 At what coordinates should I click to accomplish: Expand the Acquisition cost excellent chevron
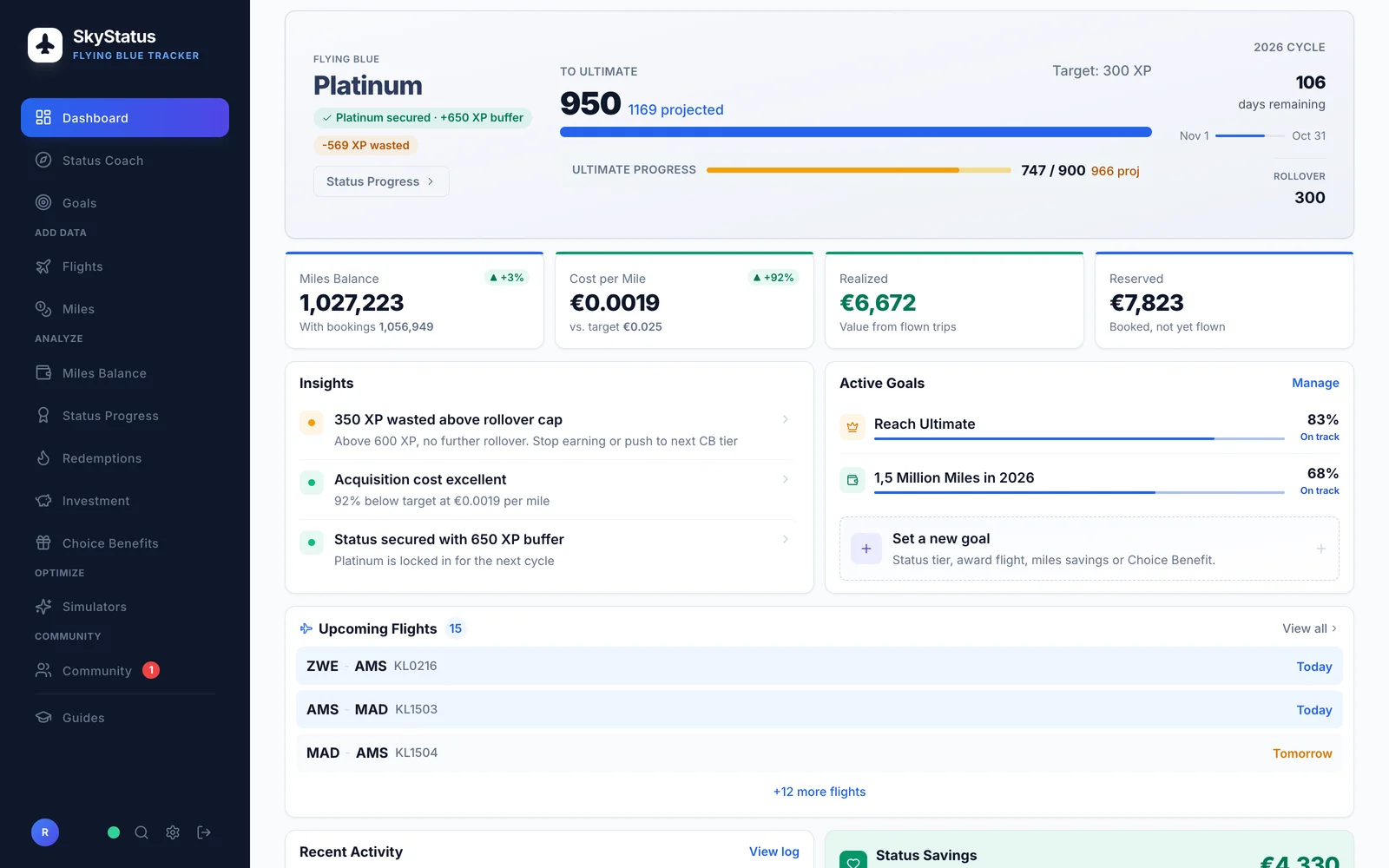click(786, 479)
